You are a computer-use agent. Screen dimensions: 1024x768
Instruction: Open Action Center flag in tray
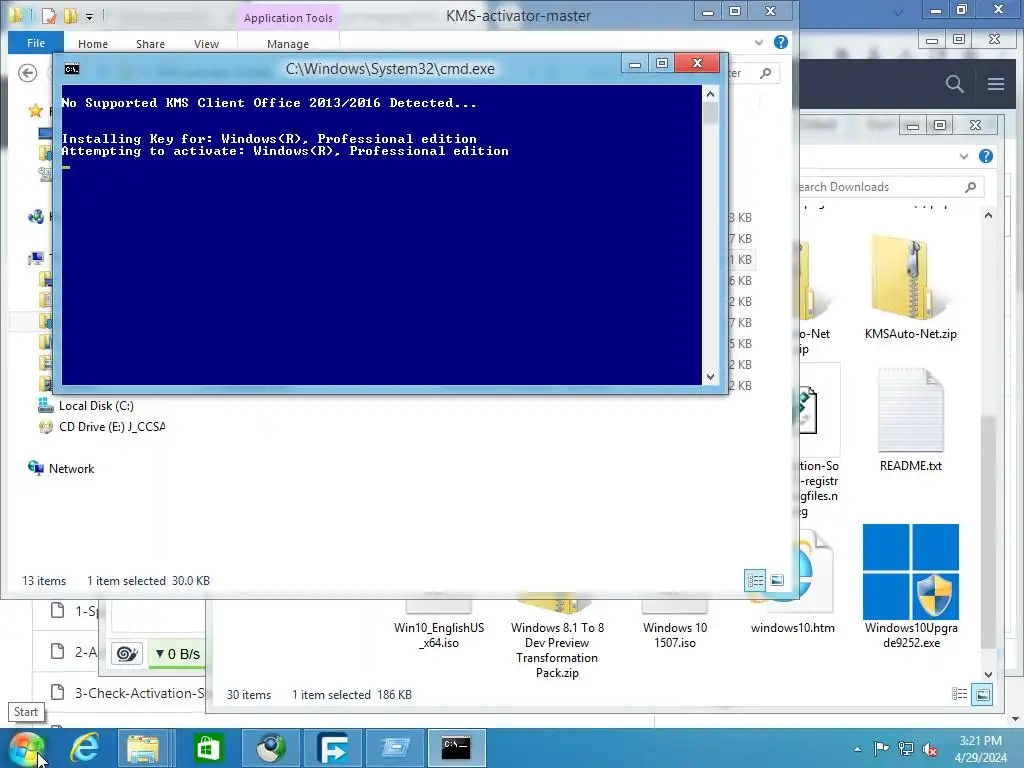click(881, 748)
